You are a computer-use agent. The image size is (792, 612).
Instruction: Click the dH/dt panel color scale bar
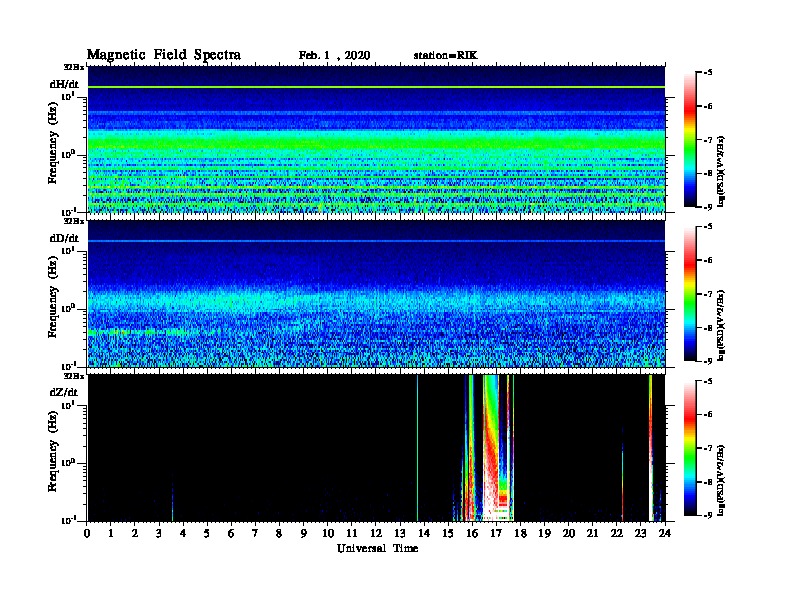pyautogui.click(x=690, y=139)
